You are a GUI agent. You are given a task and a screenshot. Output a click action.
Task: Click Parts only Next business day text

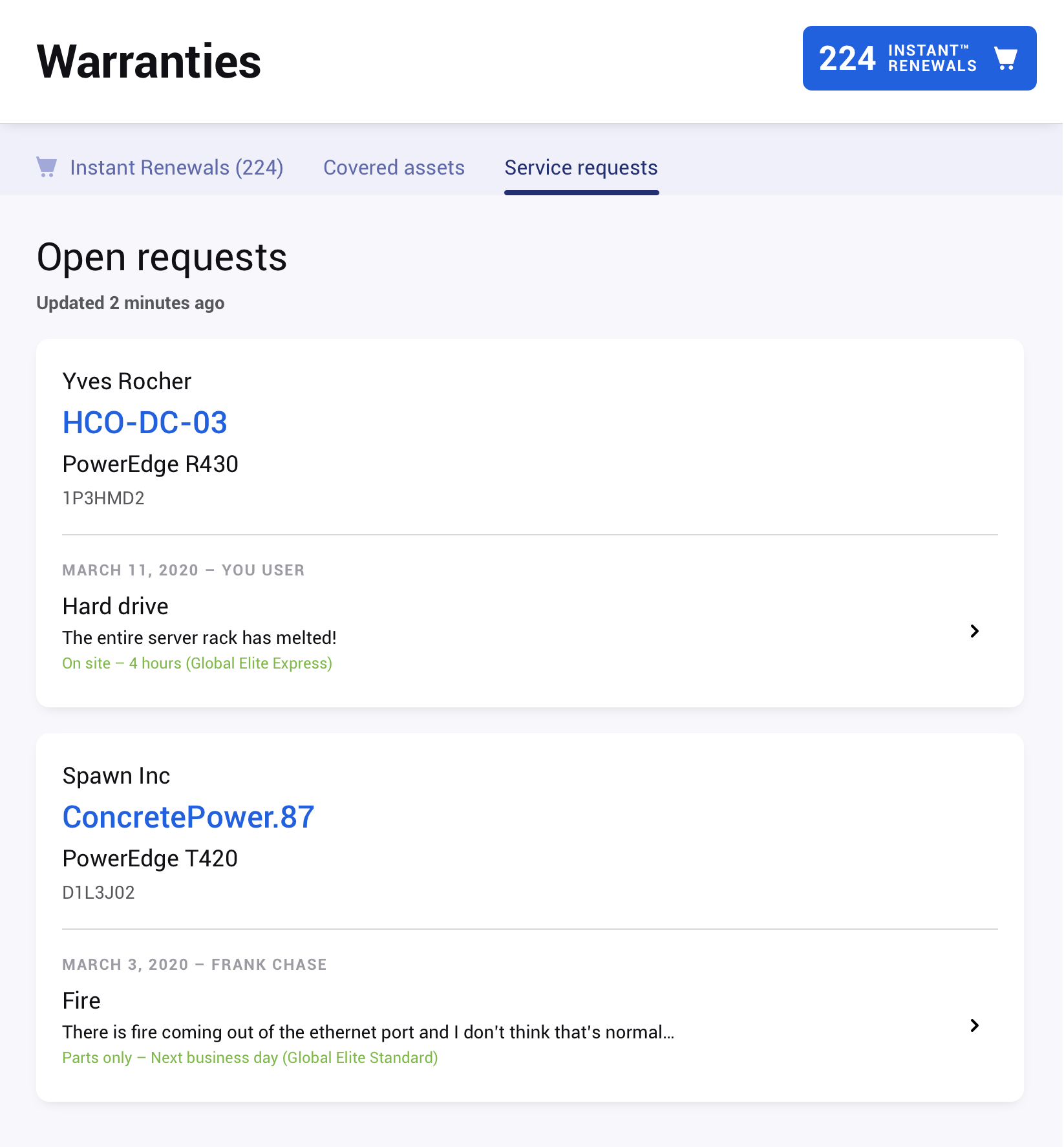(250, 1058)
